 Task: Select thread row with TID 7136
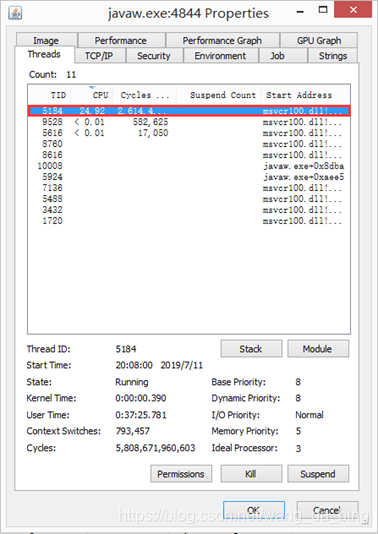189,188
